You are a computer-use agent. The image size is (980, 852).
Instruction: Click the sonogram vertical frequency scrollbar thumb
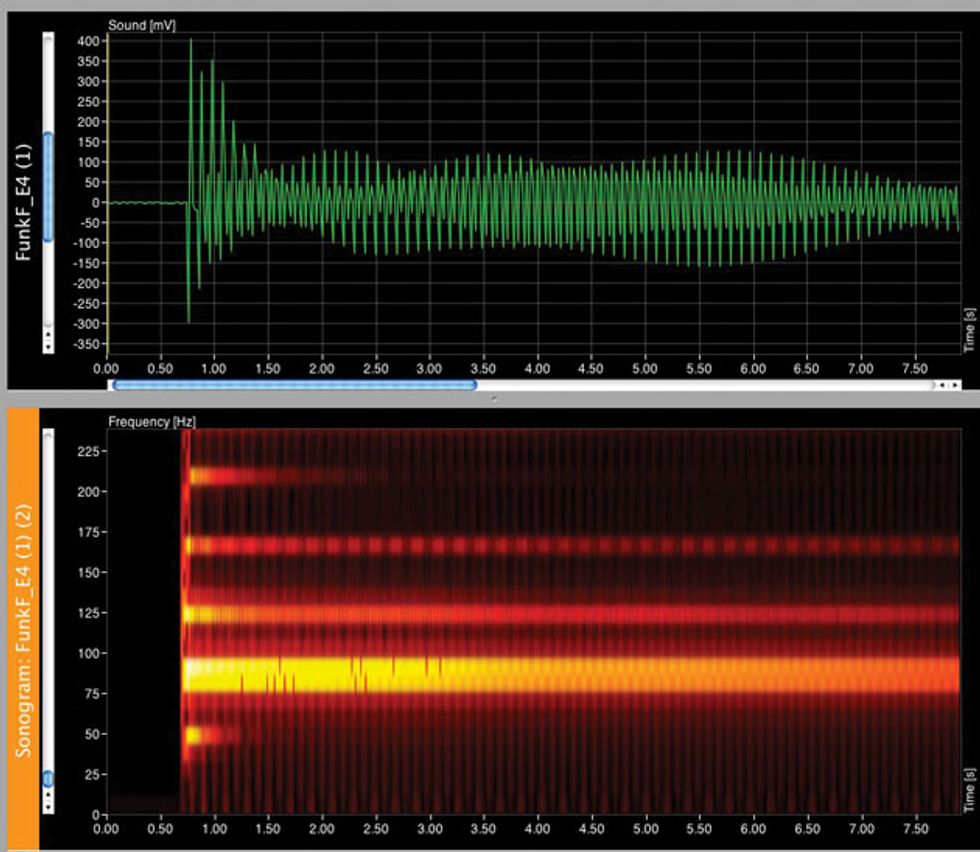click(47, 778)
